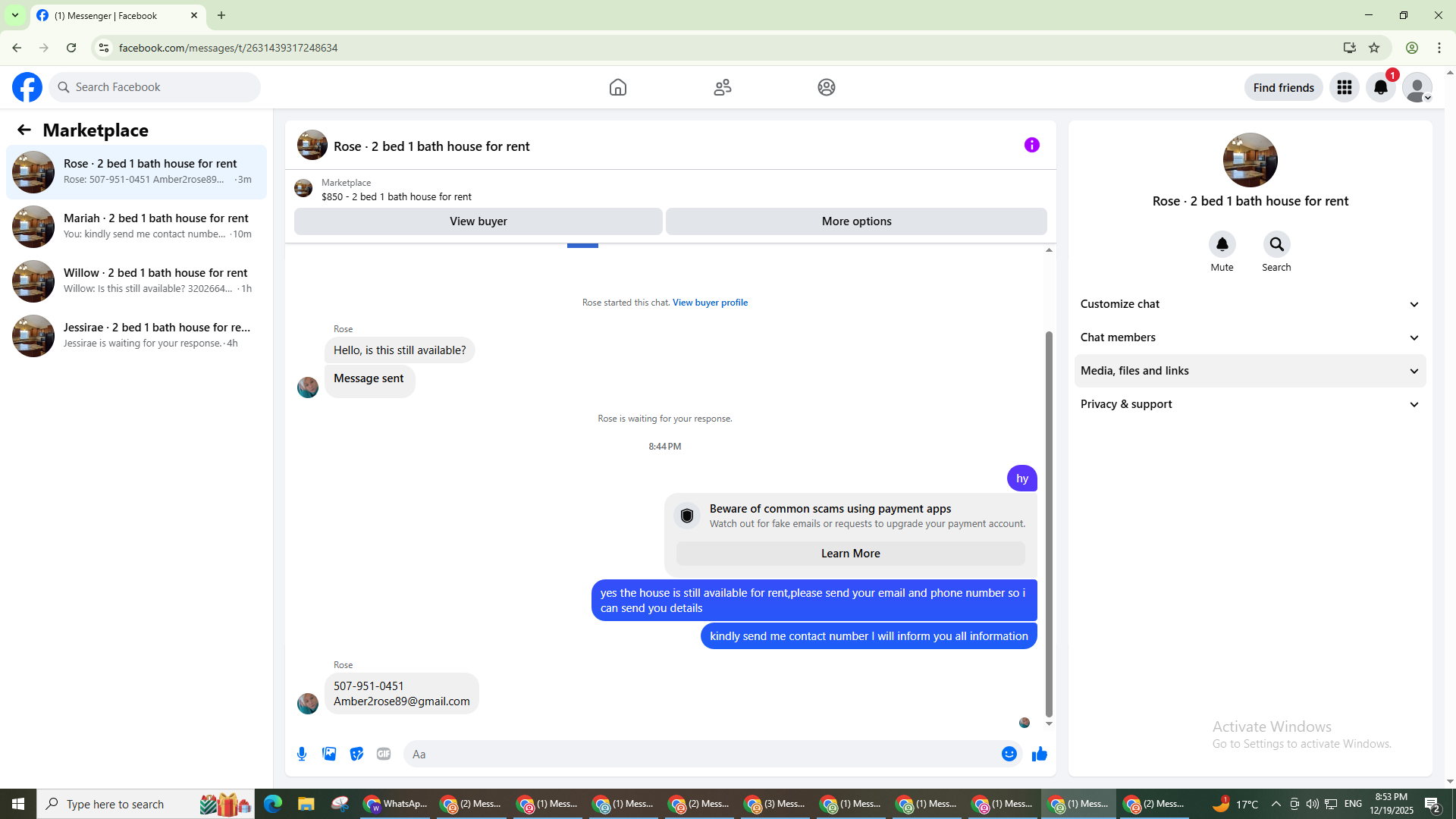Expand Customize chat section

1250,304
